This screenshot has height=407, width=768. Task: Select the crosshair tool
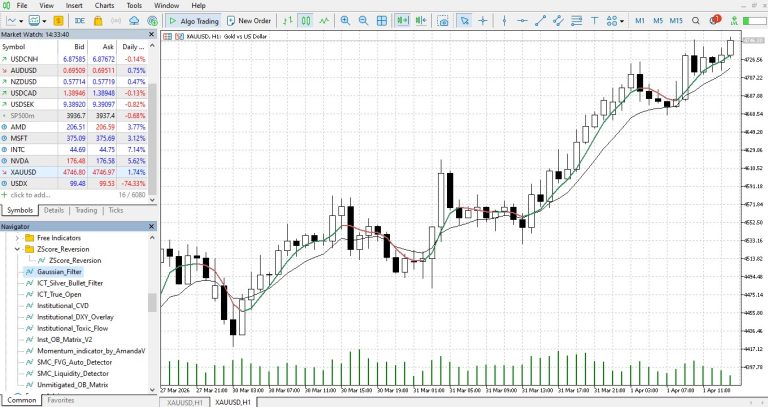pyautogui.click(x=483, y=21)
